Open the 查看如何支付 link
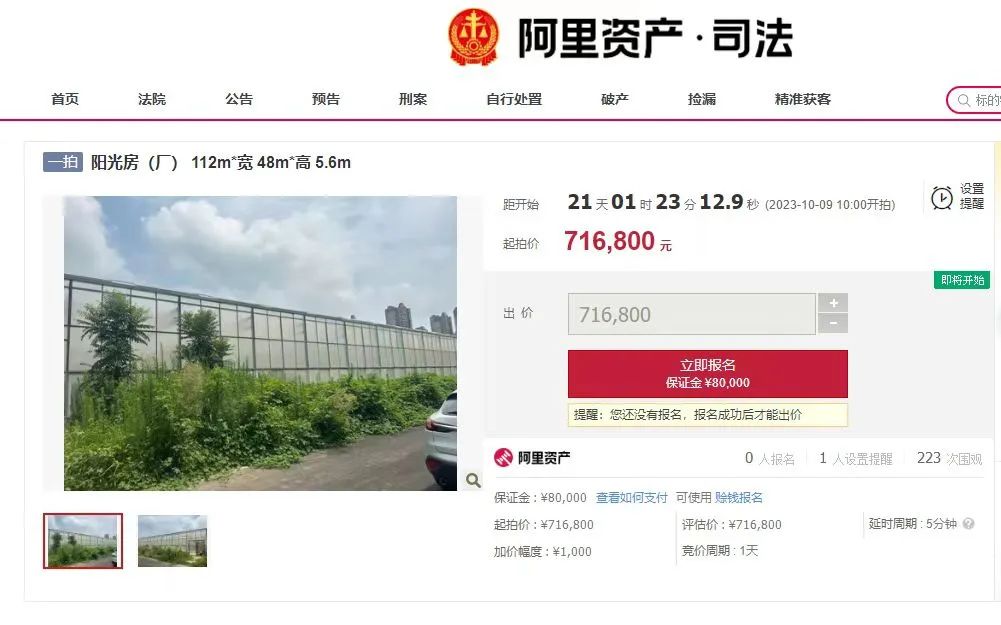 (631, 498)
